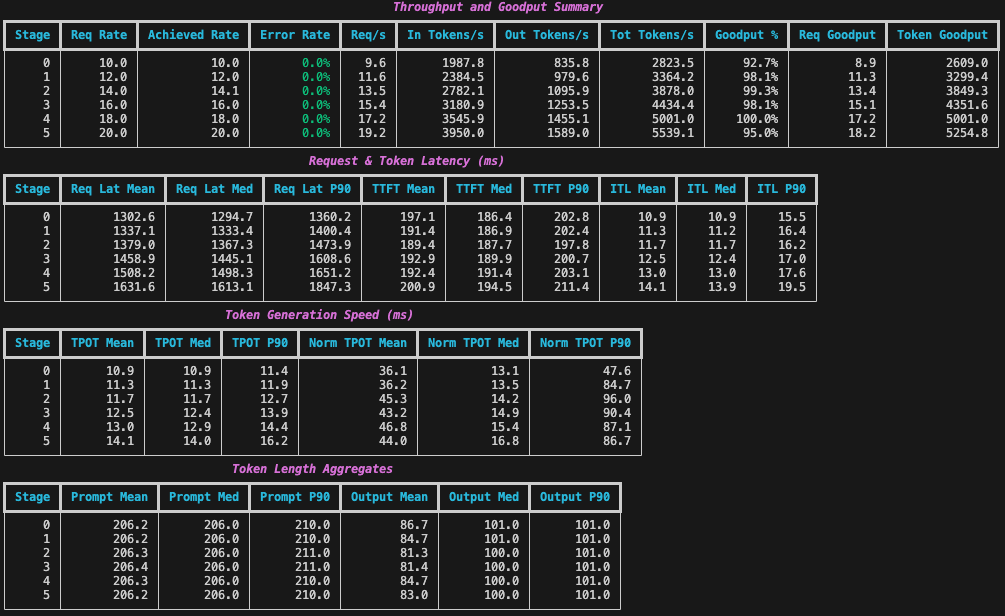Select the Tot Tokens/s value "2823.5"

pos(673,63)
